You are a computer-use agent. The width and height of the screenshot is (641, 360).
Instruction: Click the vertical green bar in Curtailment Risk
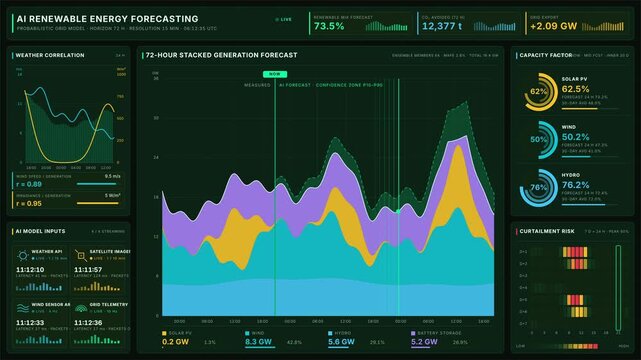click(x=618, y=288)
